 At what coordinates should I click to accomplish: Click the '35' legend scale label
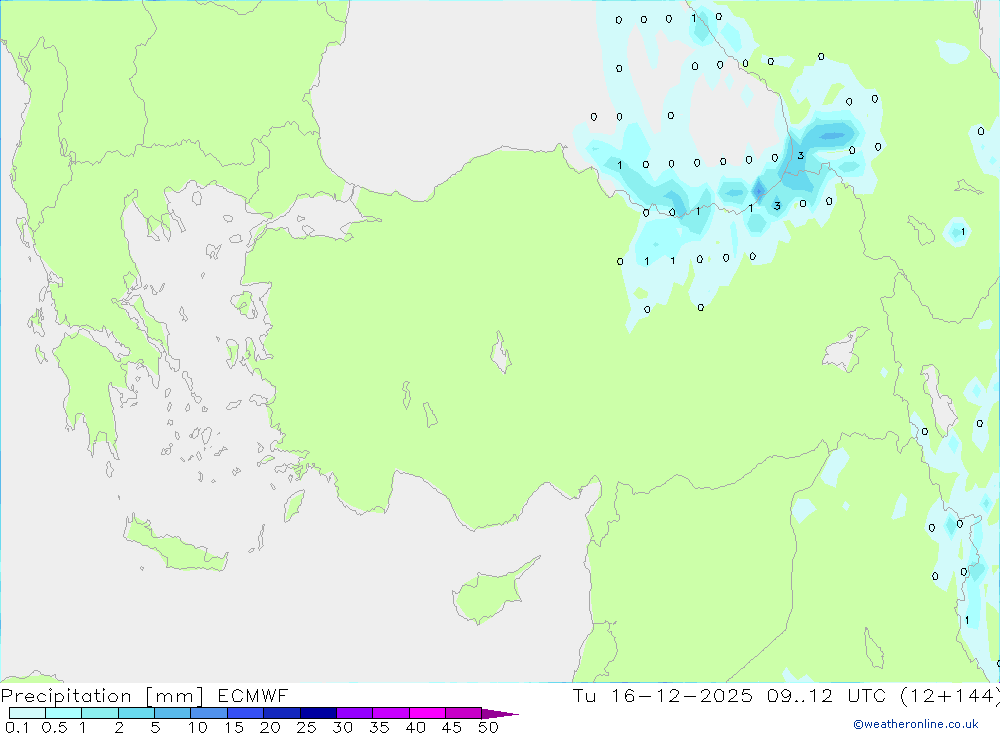point(379,727)
